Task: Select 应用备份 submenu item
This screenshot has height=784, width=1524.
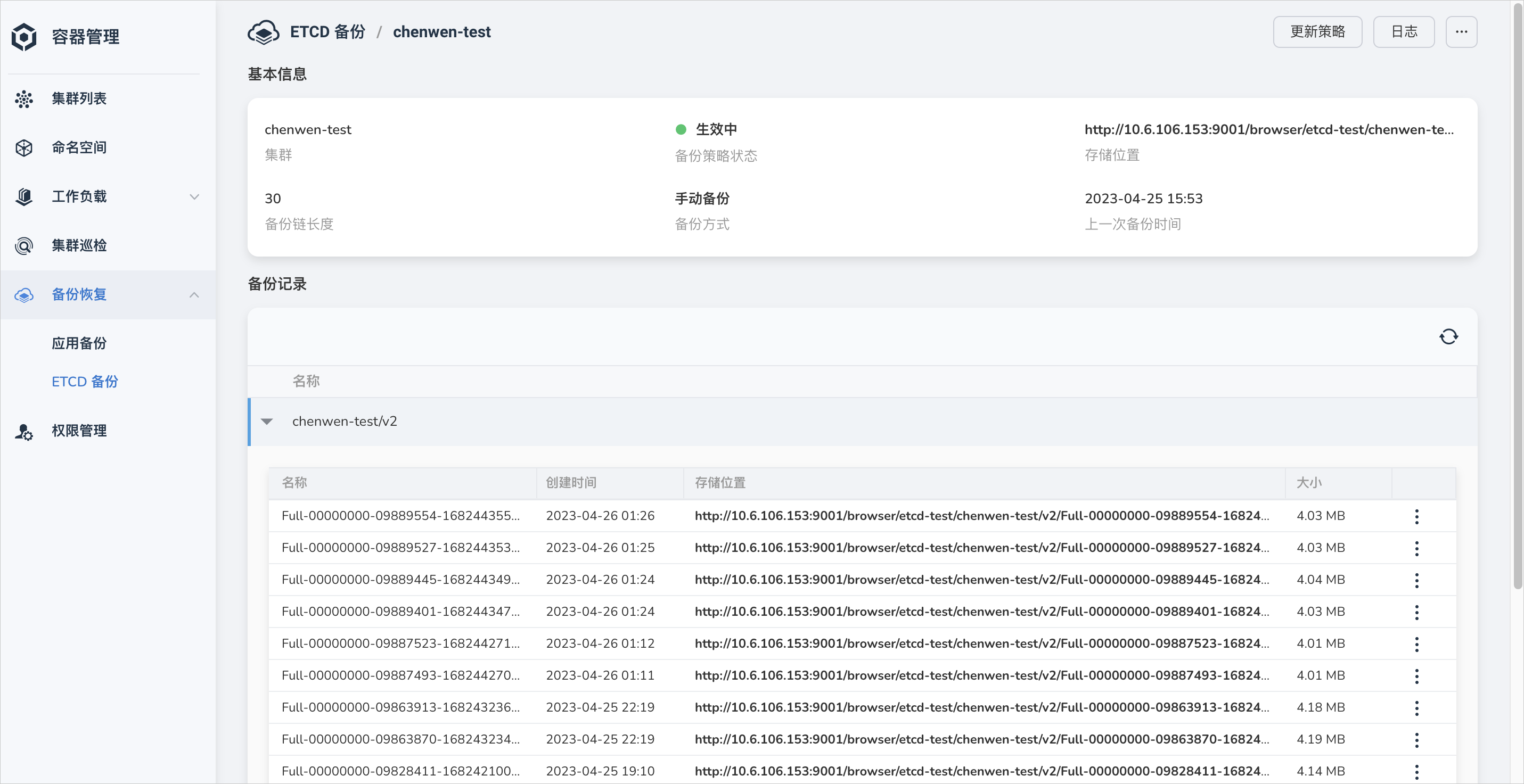Action: pos(79,343)
